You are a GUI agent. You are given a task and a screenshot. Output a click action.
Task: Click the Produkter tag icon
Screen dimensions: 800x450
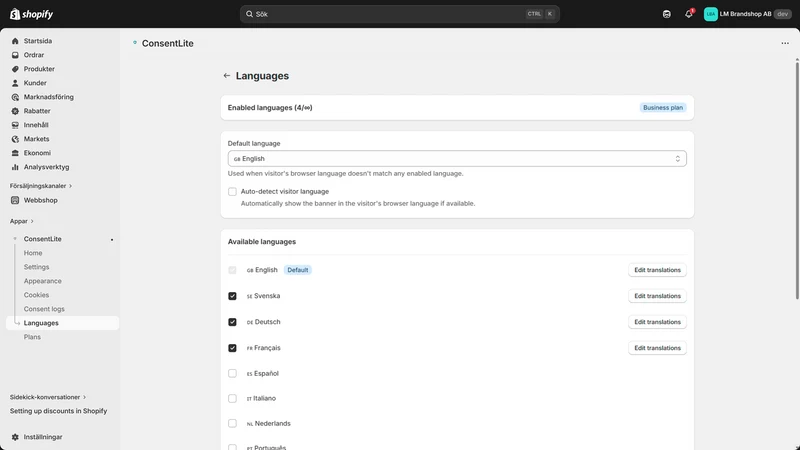pyautogui.click(x=15, y=69)
